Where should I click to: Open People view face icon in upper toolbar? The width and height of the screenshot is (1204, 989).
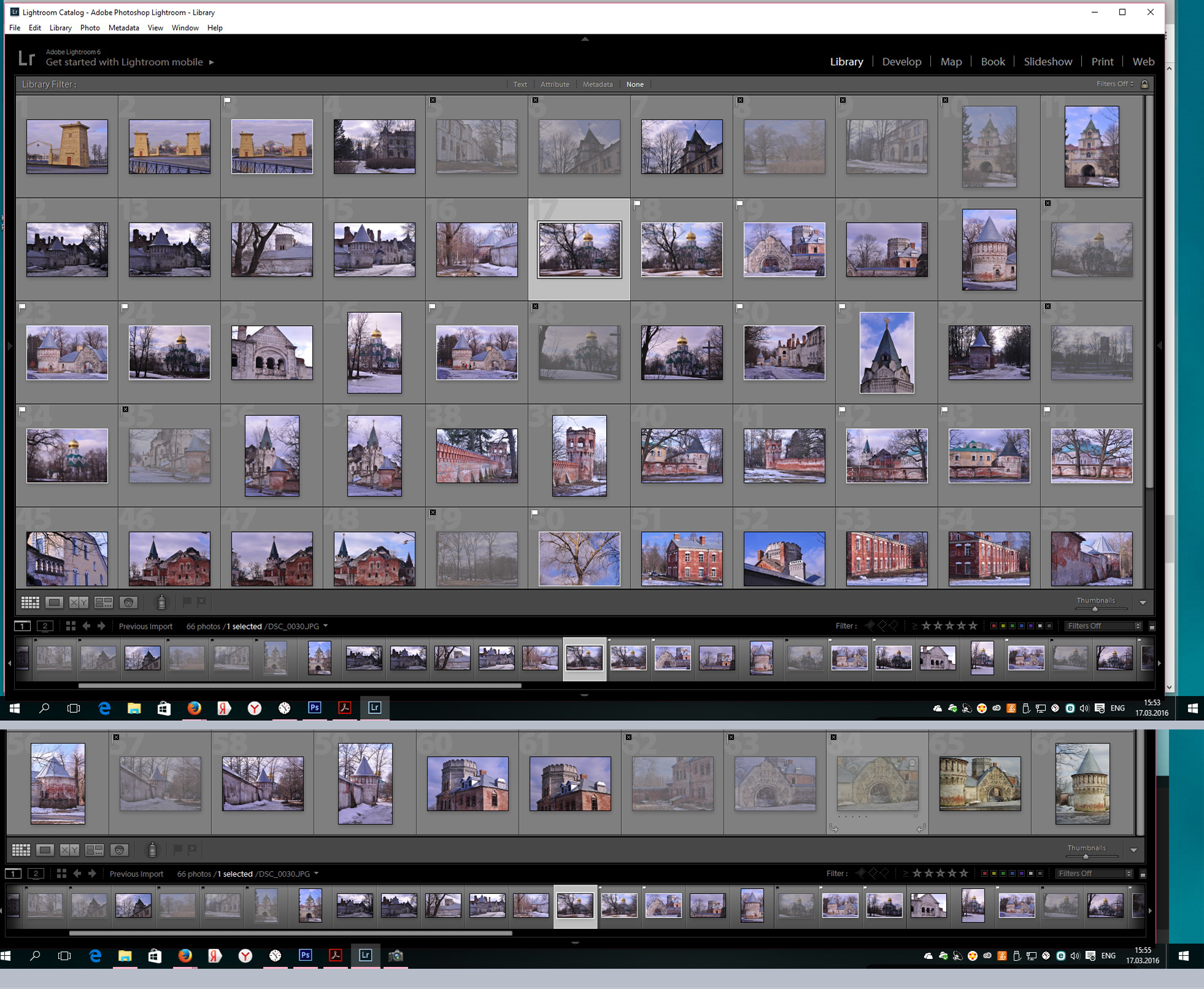point(128,602)
